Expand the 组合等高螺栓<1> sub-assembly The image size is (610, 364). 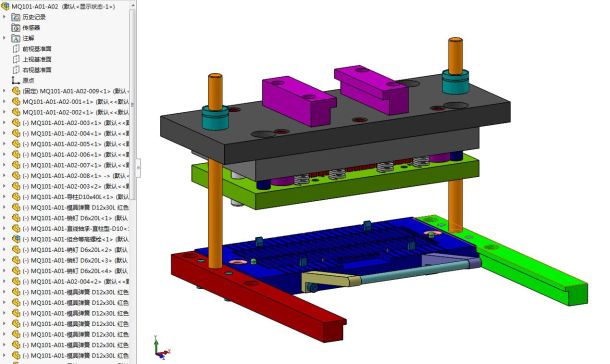[x=4, y=239]
